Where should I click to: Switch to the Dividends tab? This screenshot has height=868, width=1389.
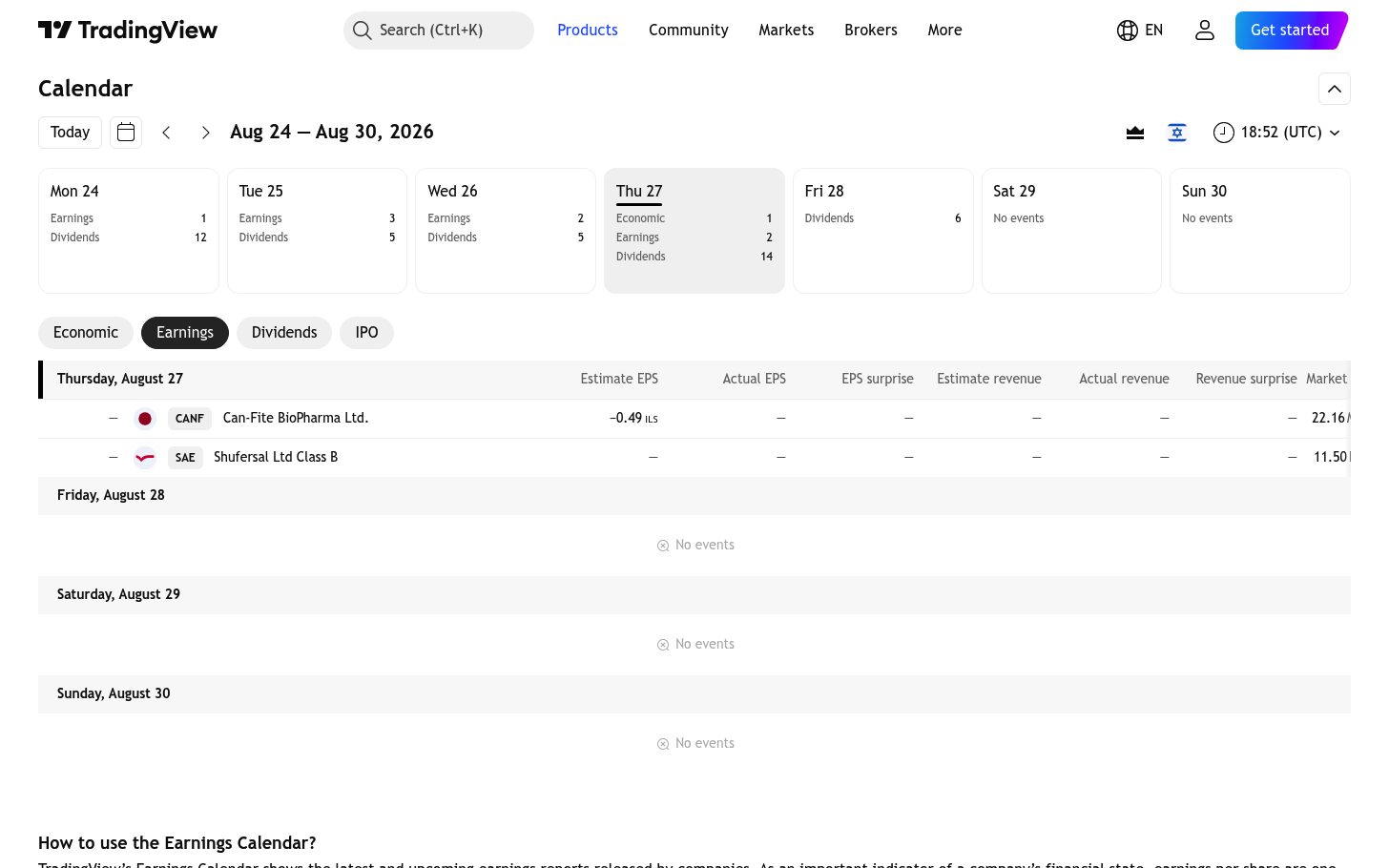pos(284,333)
